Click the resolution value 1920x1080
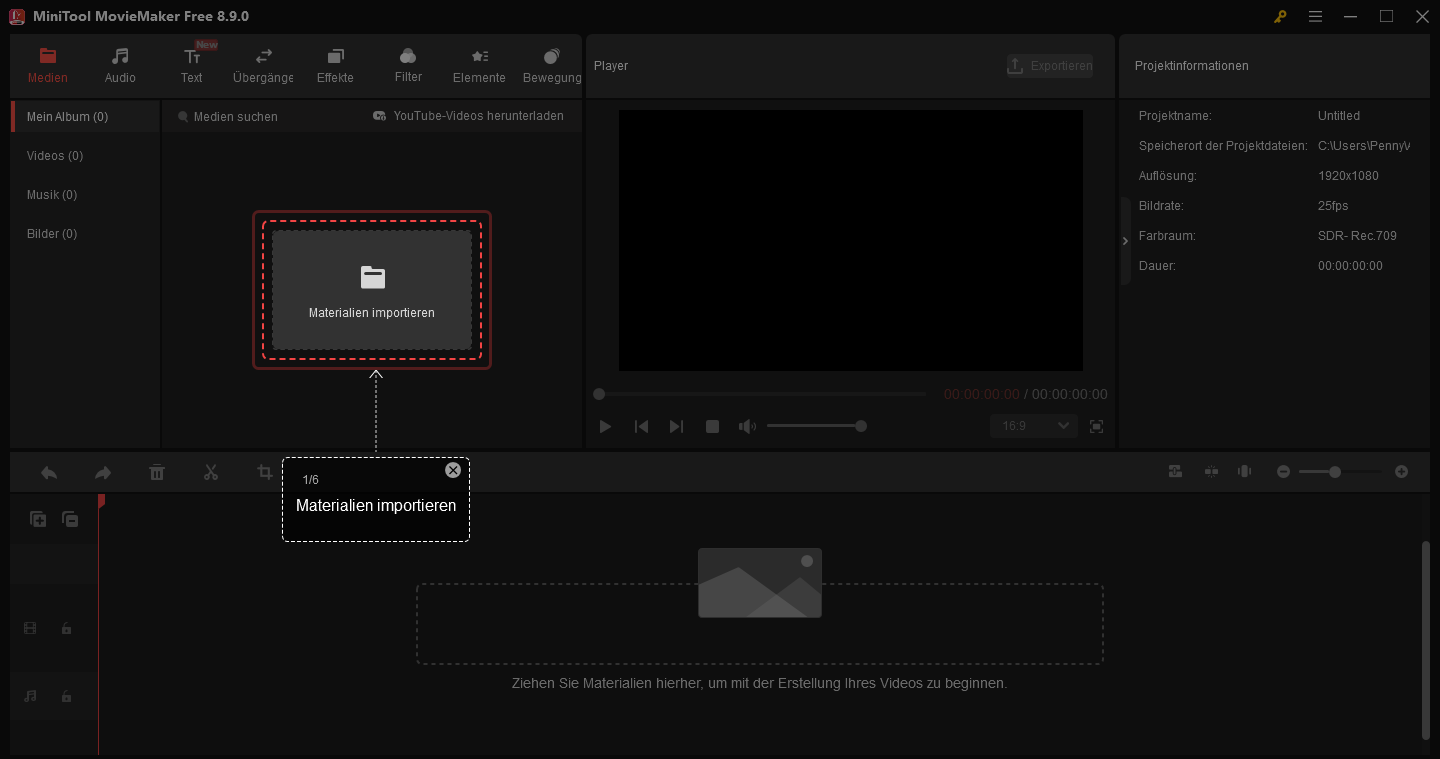 click(x=1348, y=176)
